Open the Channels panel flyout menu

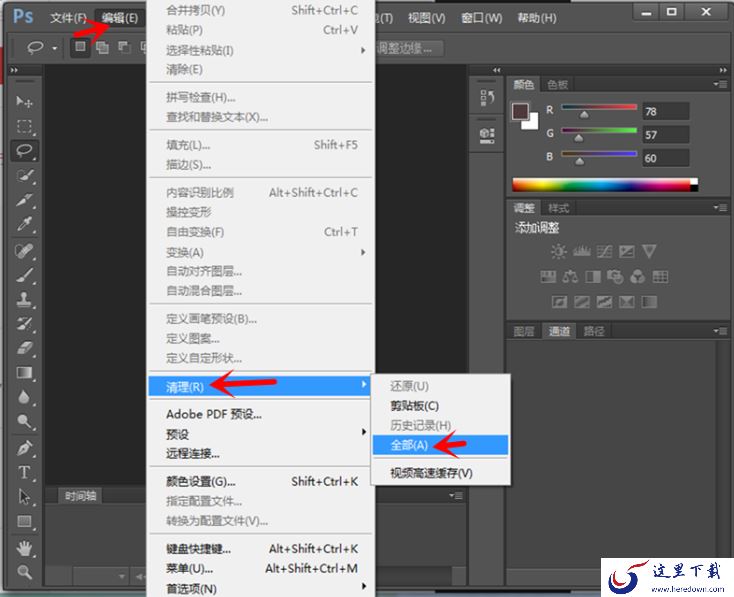pos(720,331)
